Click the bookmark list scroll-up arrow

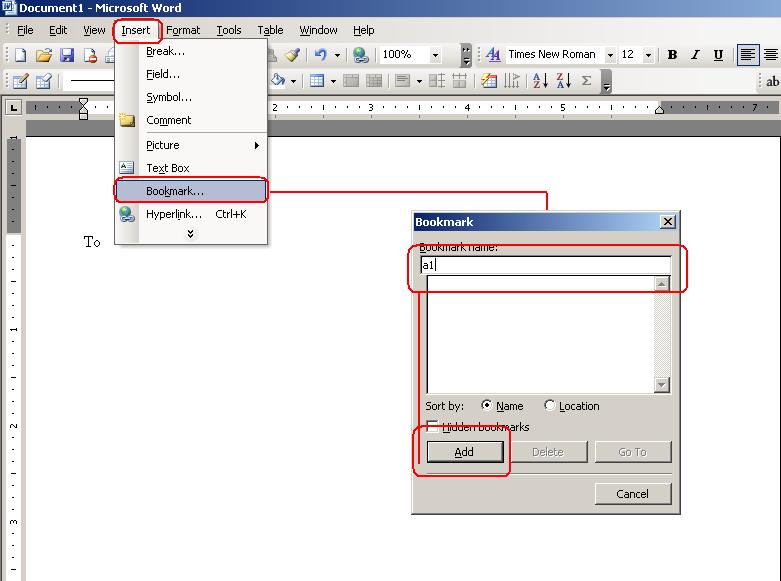(x=661, y=284)
